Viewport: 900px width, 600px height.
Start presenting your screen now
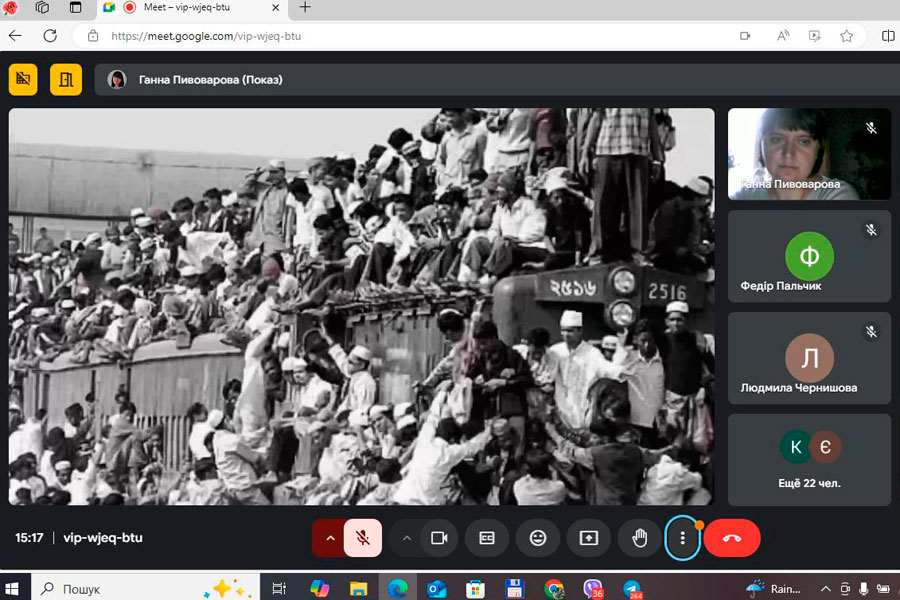[x=589, y=538]
